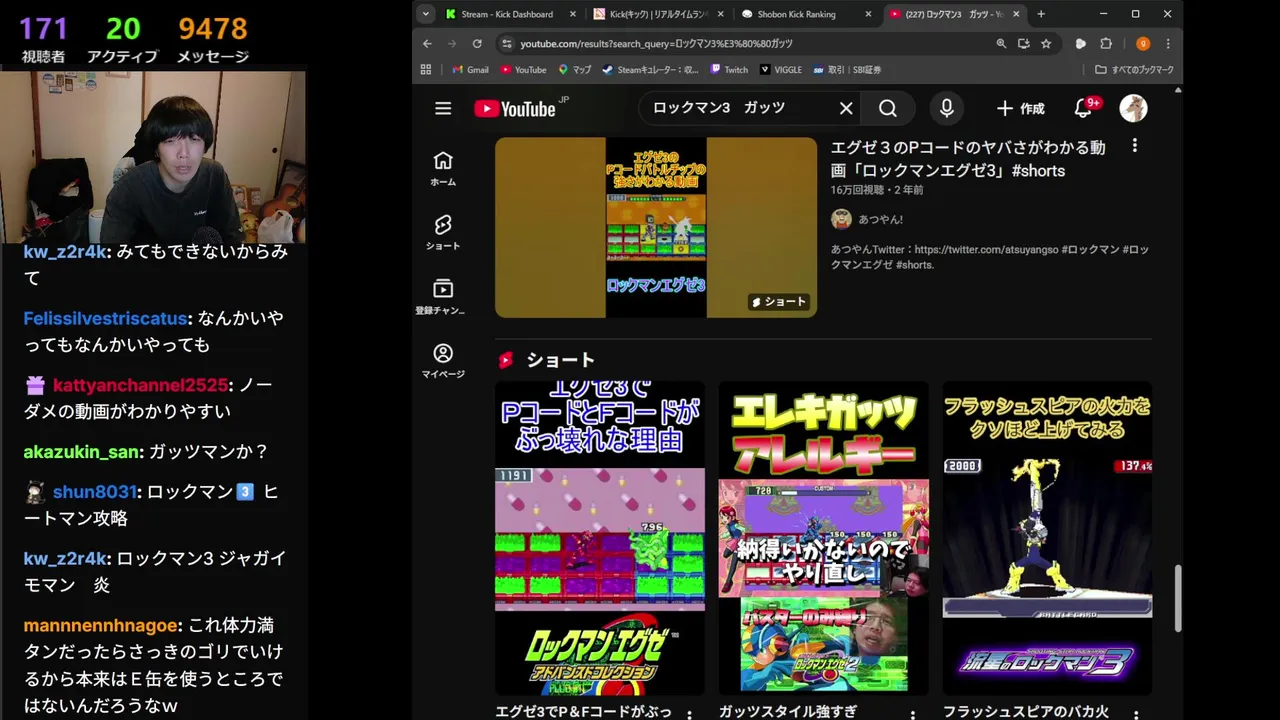This screenshot has width=1280, height=720.
Task: Open the エグゼ3のPコードのヤバさ video title
Action: (968, 159)
